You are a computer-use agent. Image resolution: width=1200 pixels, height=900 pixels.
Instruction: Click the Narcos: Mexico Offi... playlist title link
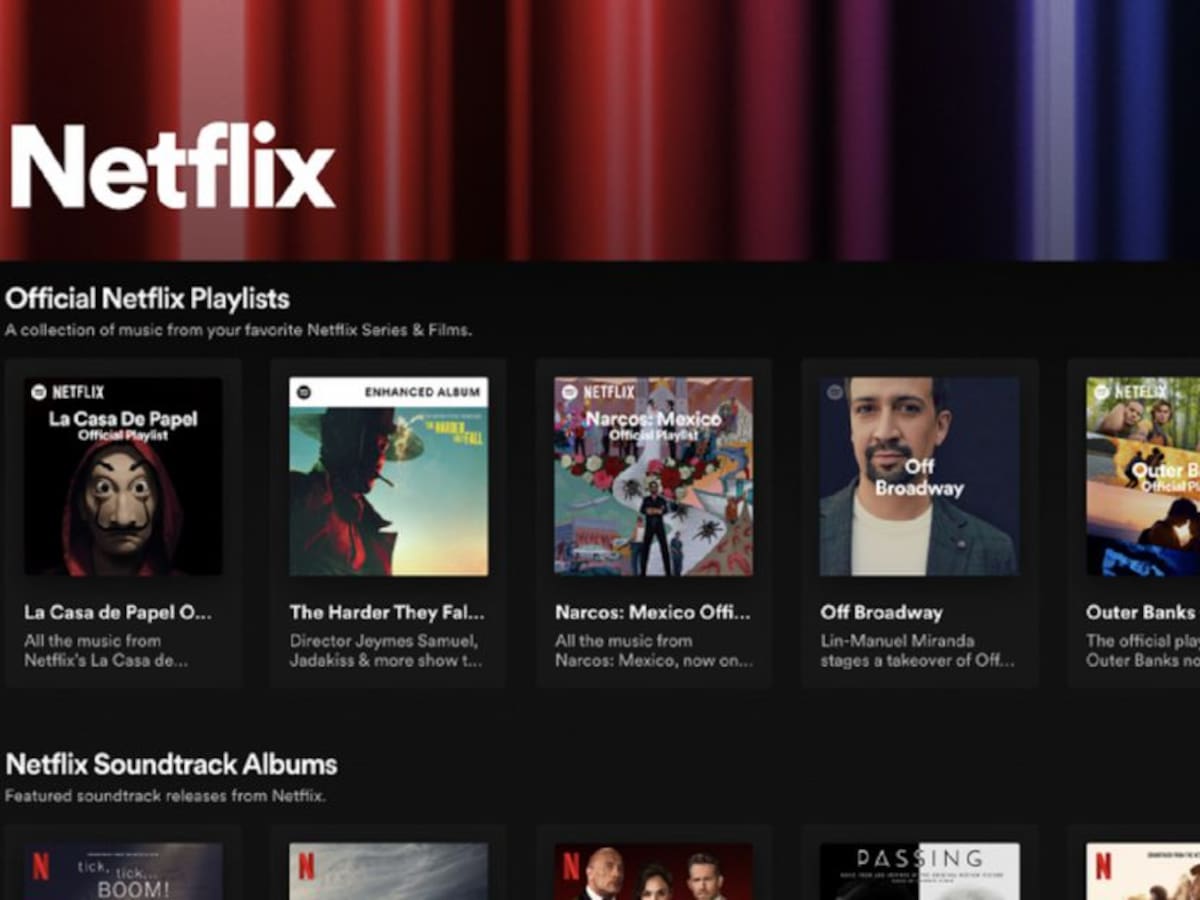click(x=653, y=612)
